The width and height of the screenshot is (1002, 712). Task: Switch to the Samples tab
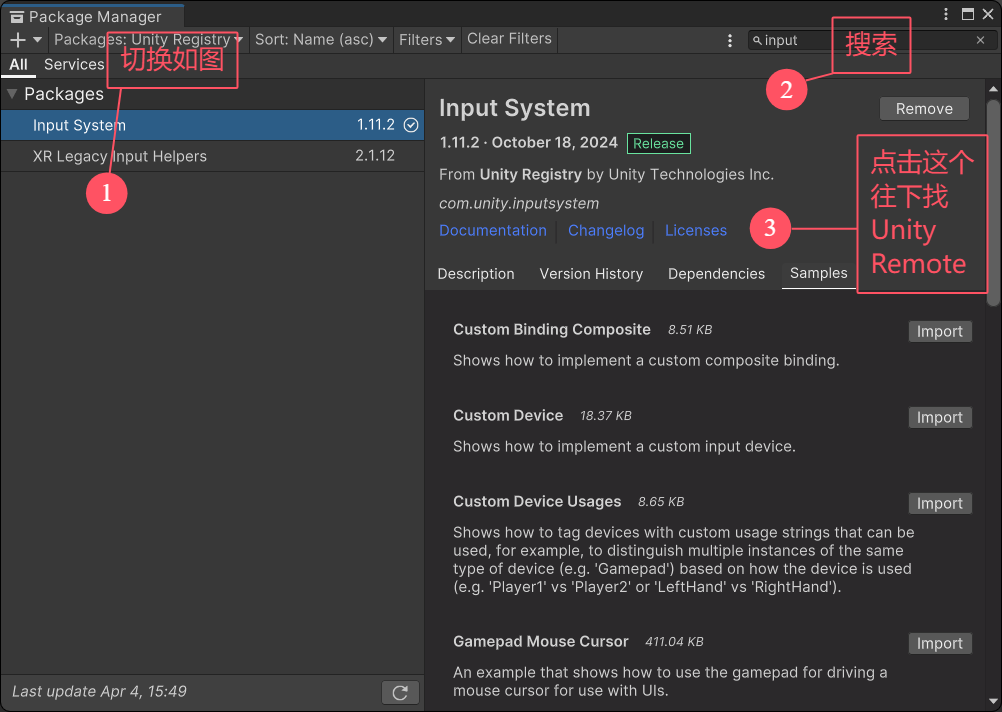[819, 274]
